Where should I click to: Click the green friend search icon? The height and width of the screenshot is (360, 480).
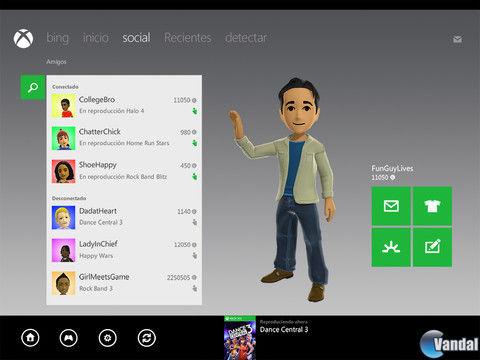pos(33,87)
